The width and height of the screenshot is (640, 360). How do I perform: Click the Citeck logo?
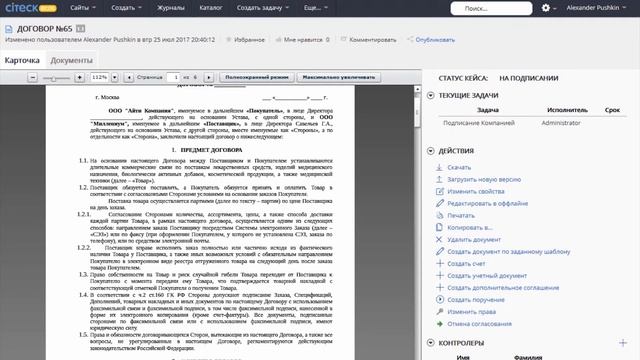pos(31,8)
